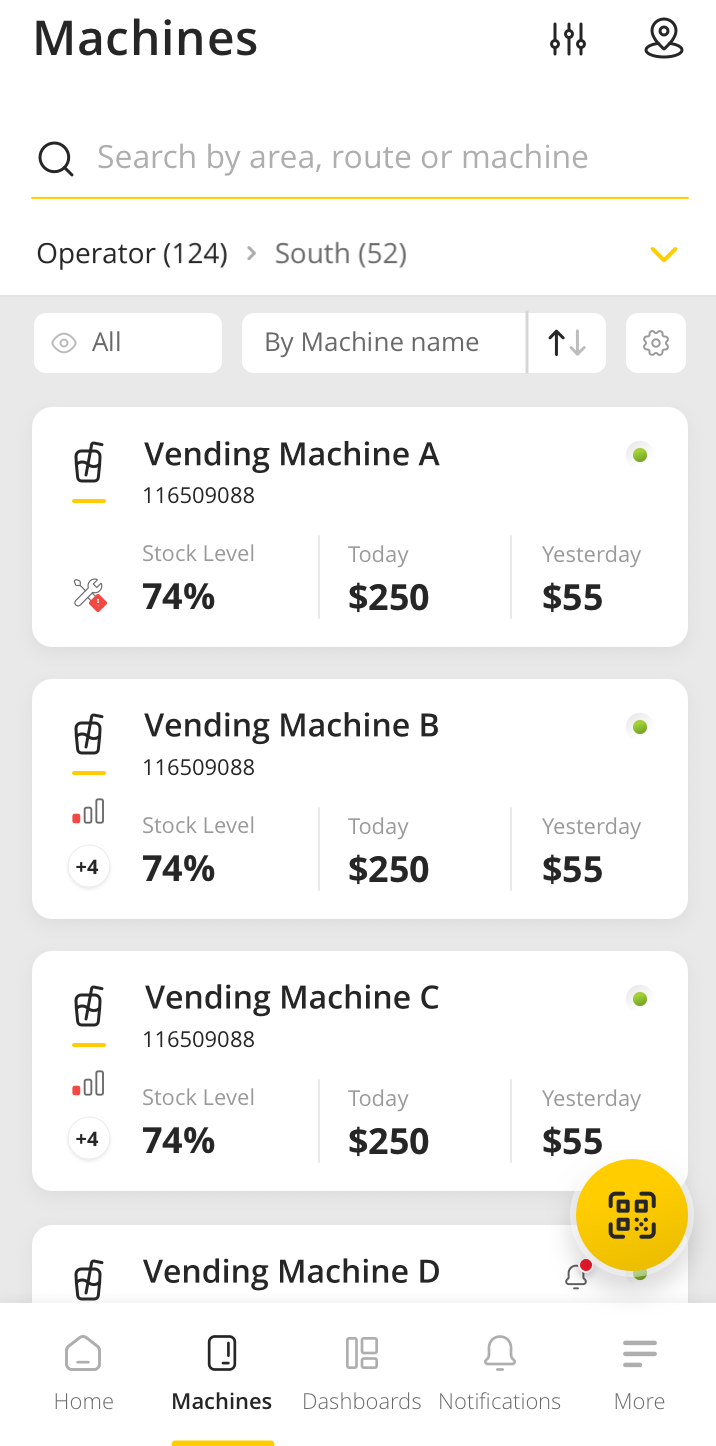Click the green status dot on Vending Machine A

(x=639, y=453)
